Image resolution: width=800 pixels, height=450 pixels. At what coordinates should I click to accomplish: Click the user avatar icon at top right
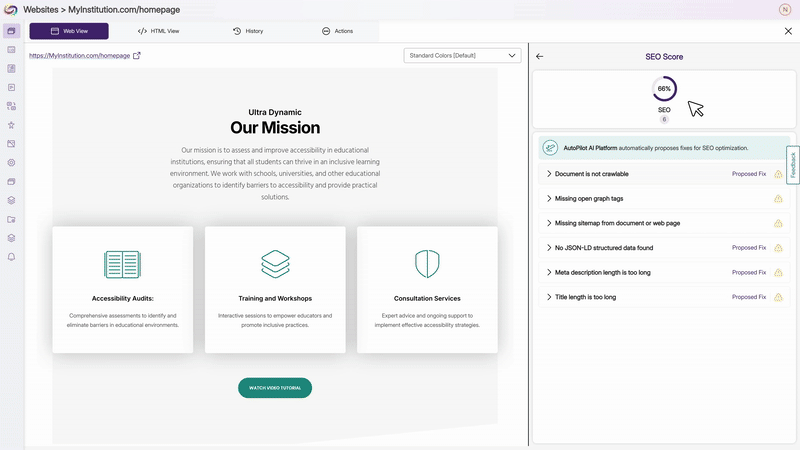784,10
